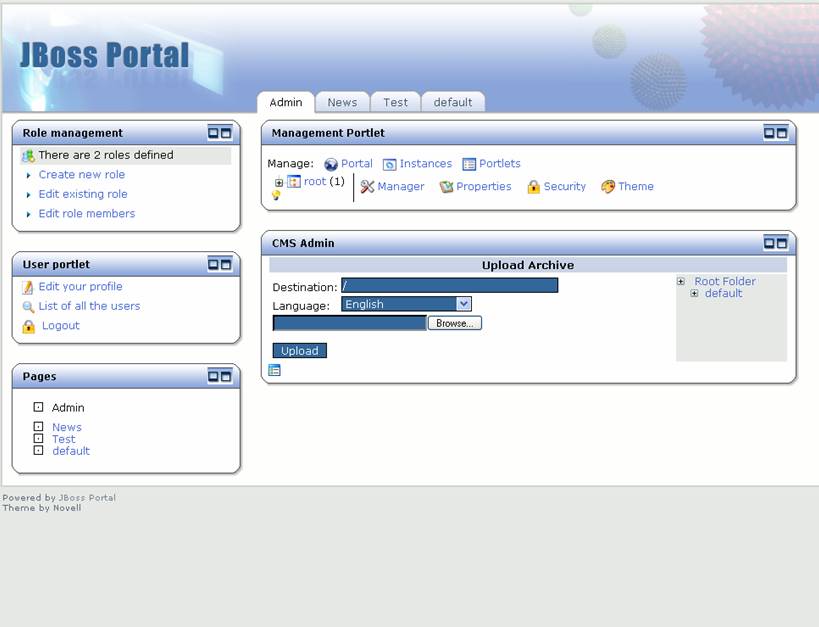Click the lightbulb hint icon

(x=276, y=195)
